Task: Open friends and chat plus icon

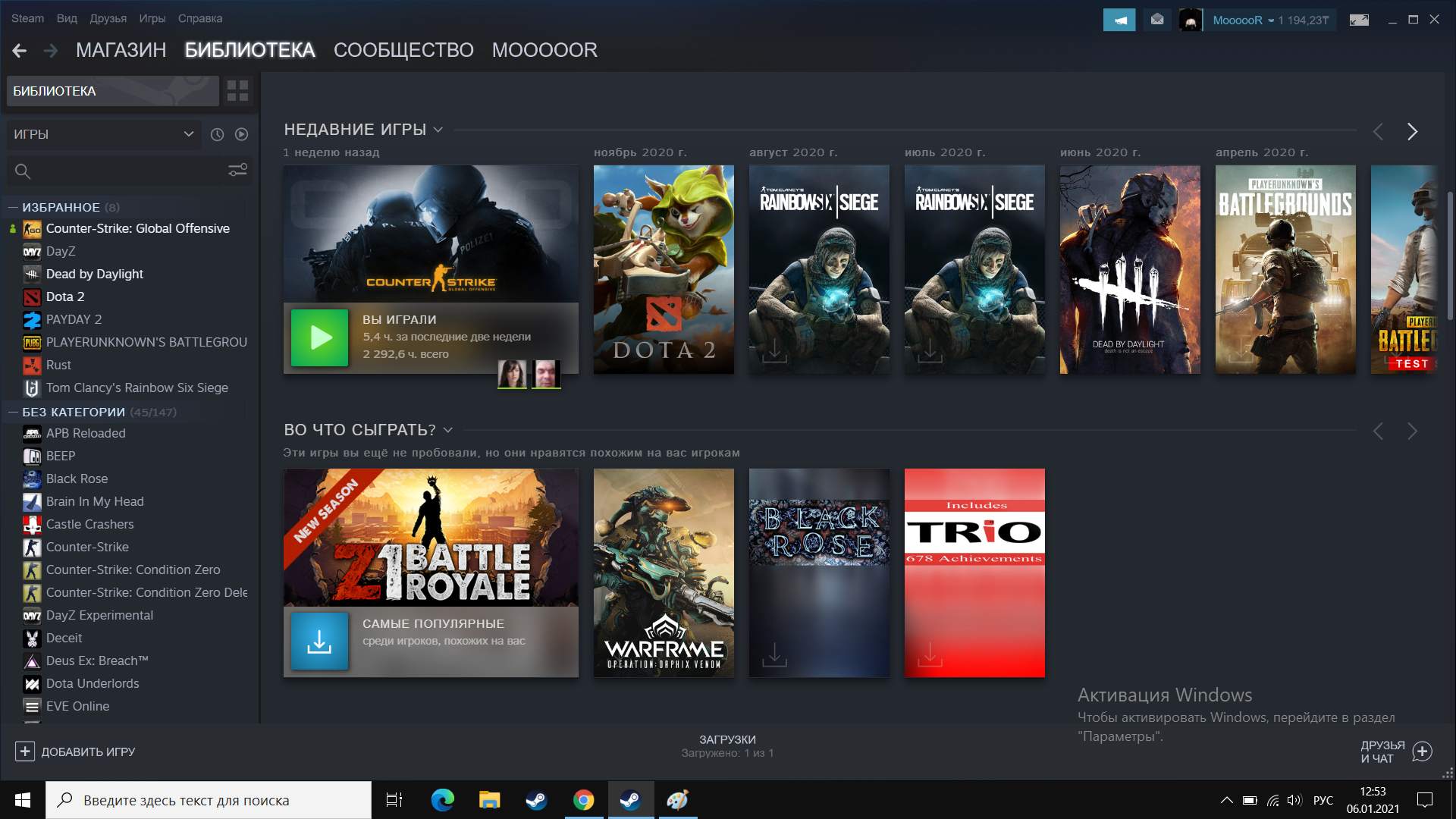Action: [1422, 752]
